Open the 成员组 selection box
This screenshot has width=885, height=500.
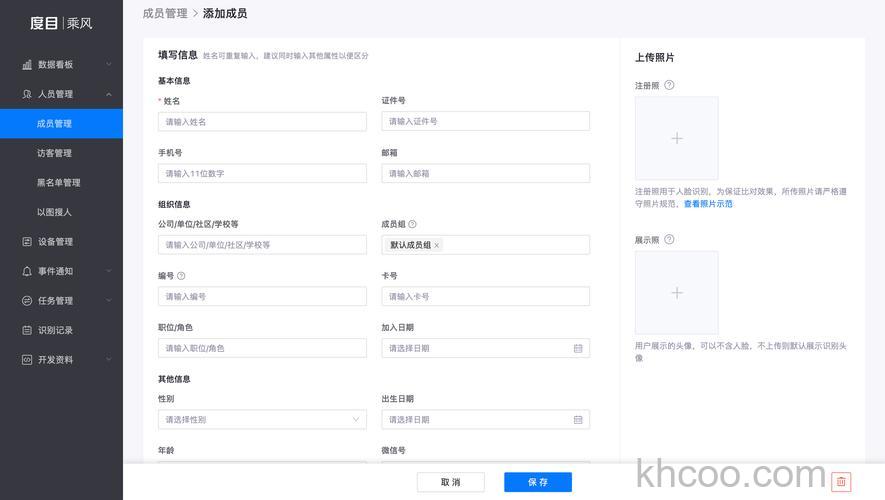pos(485,245)
